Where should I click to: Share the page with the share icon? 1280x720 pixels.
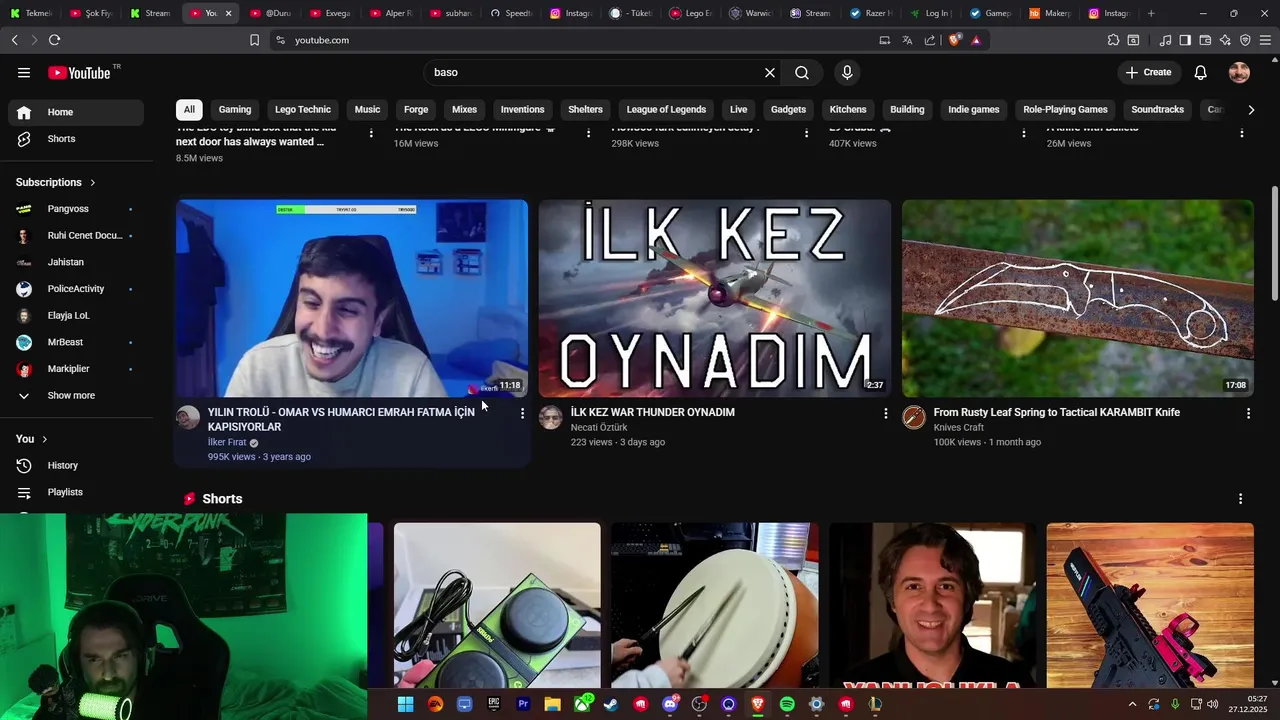click(x=930, y=40)
